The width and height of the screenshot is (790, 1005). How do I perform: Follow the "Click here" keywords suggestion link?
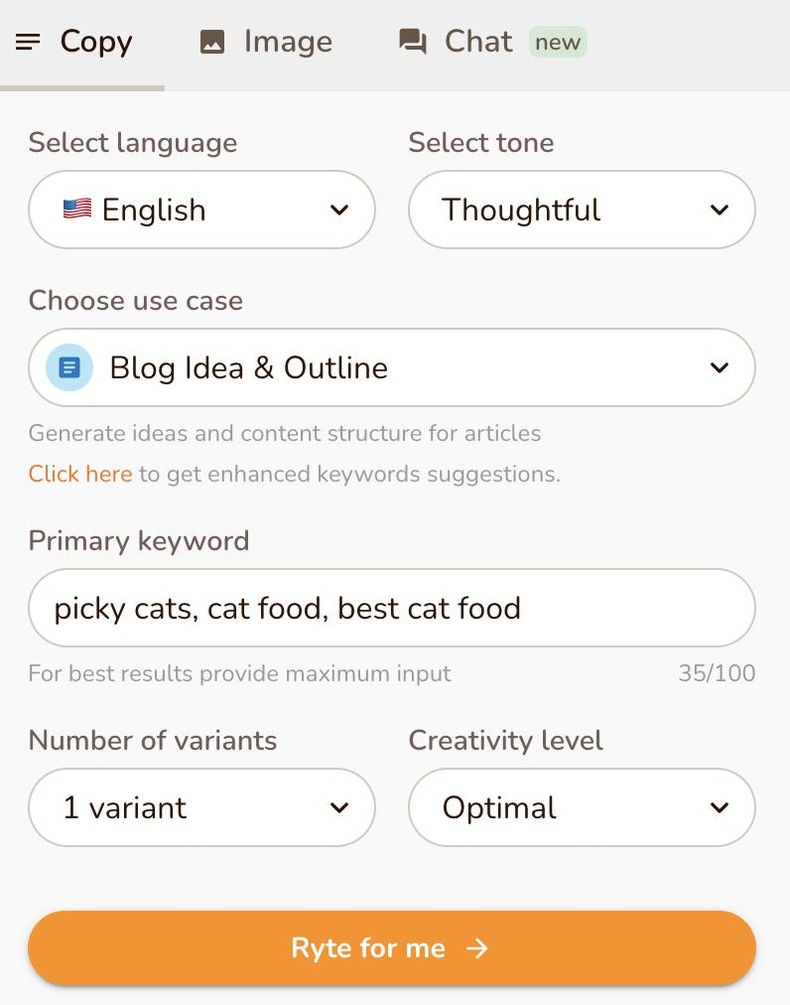[80, 474]
